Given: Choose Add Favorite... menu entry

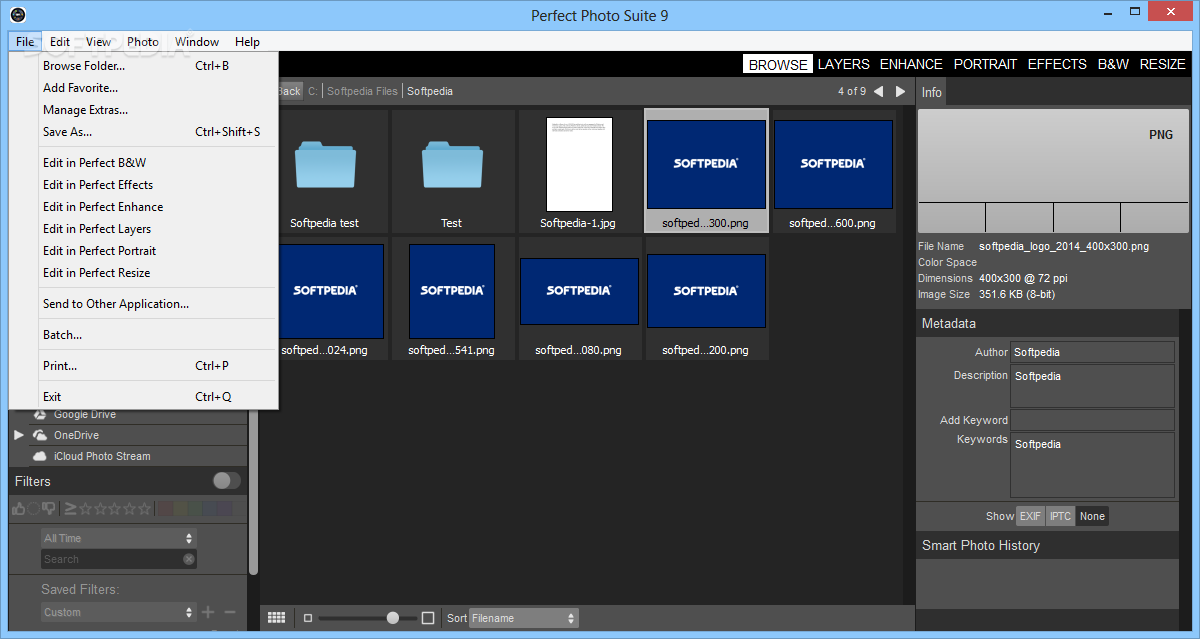Looking at the screenshot, I should point(143,88).
